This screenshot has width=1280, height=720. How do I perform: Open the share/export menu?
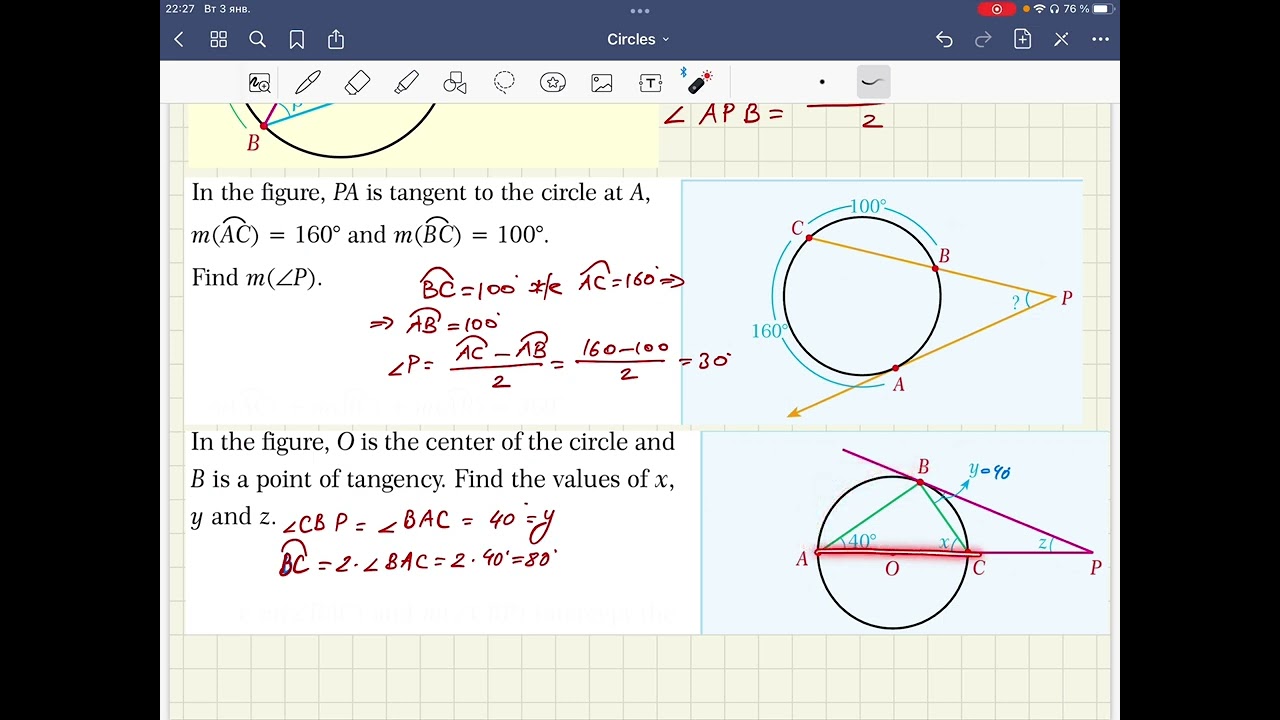(x=336, y=39)
